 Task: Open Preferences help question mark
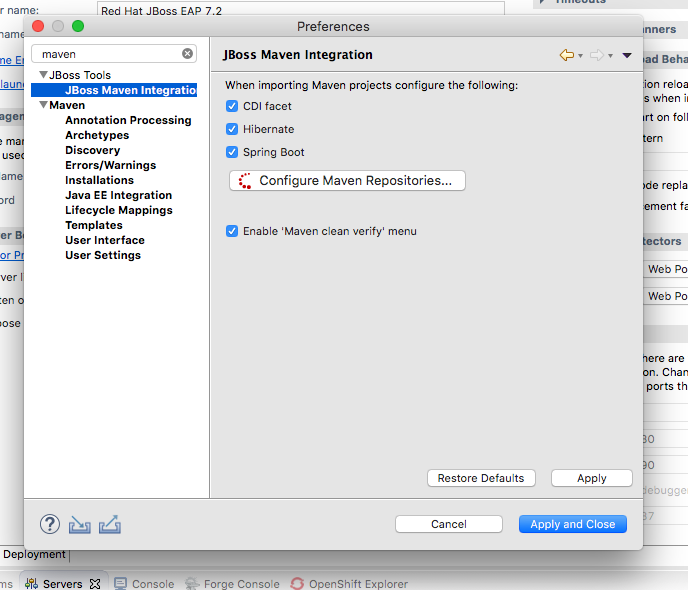[50, 524]
